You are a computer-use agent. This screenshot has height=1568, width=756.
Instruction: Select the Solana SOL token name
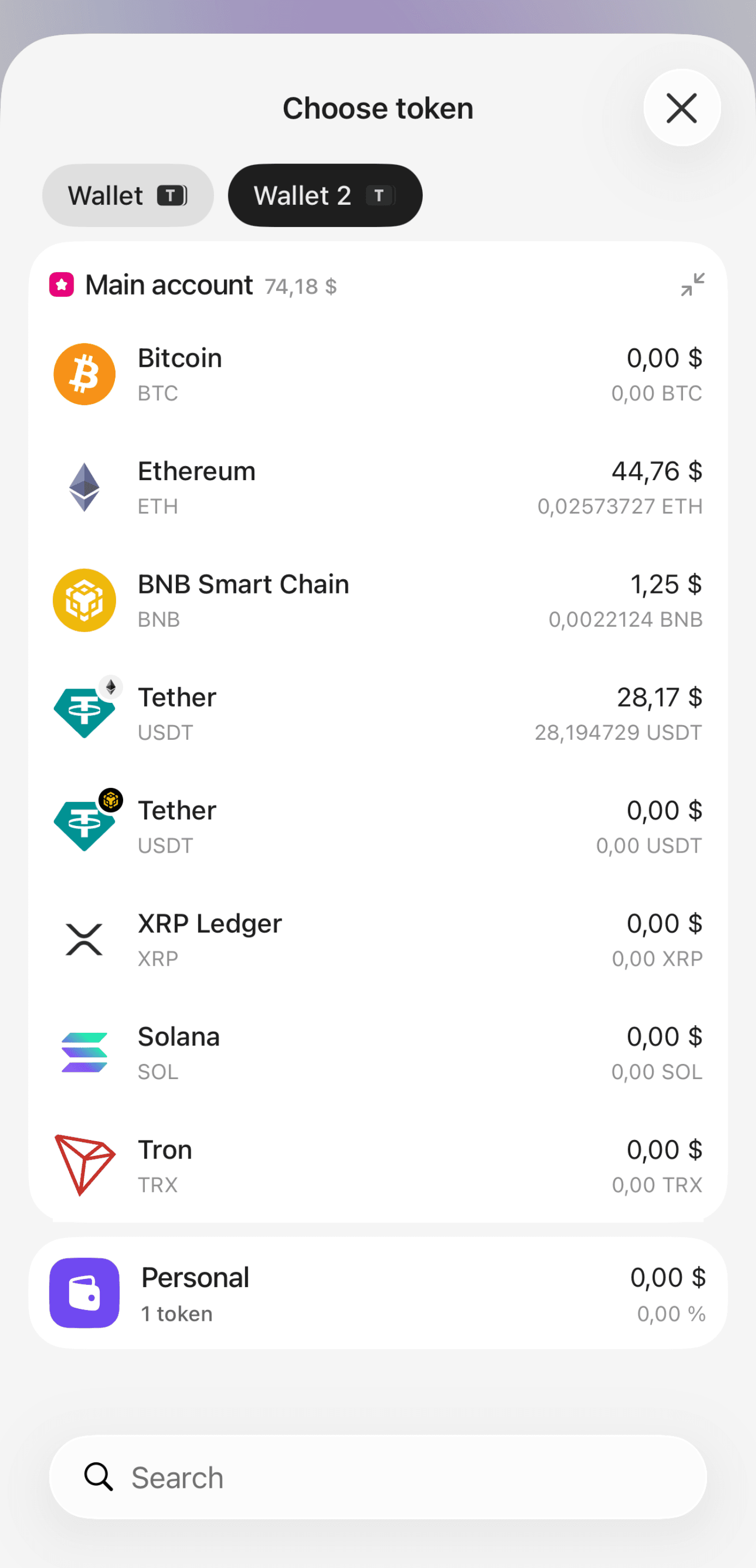click(x=179, y=1037)
